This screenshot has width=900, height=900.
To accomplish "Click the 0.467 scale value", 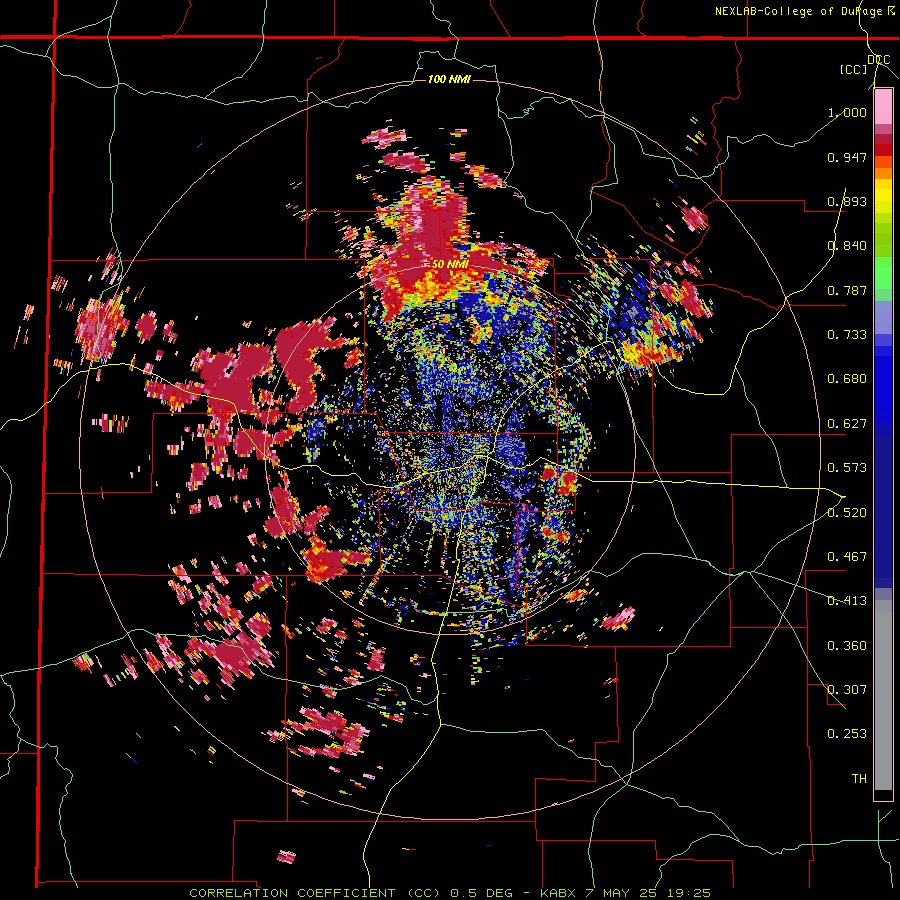I will pyautogui.click(x=847, y=557).
